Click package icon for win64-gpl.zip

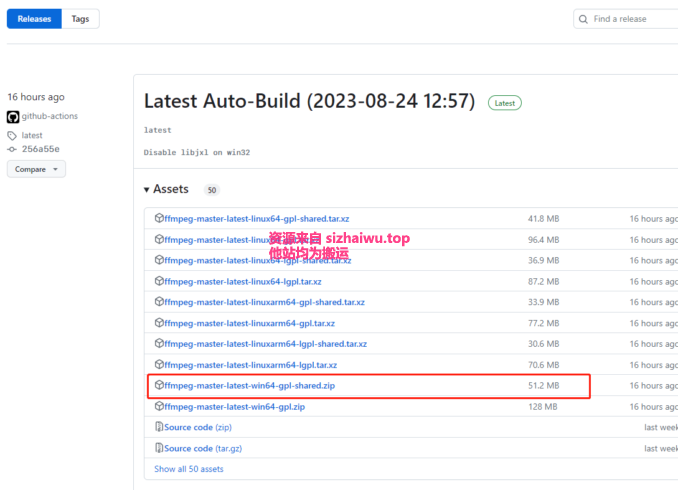coord(159,407)
